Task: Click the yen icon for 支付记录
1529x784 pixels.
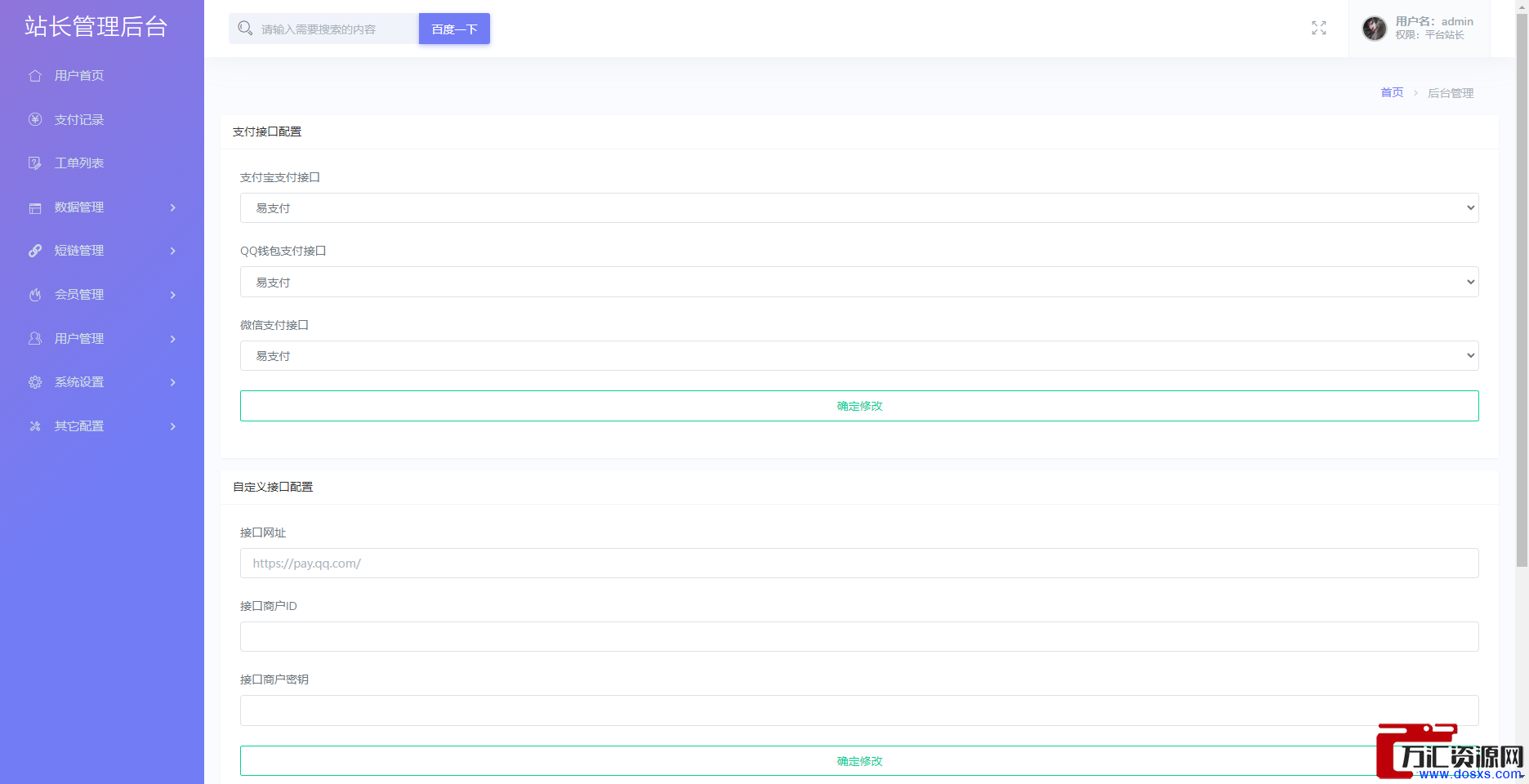Action: [x=35, y=120]
